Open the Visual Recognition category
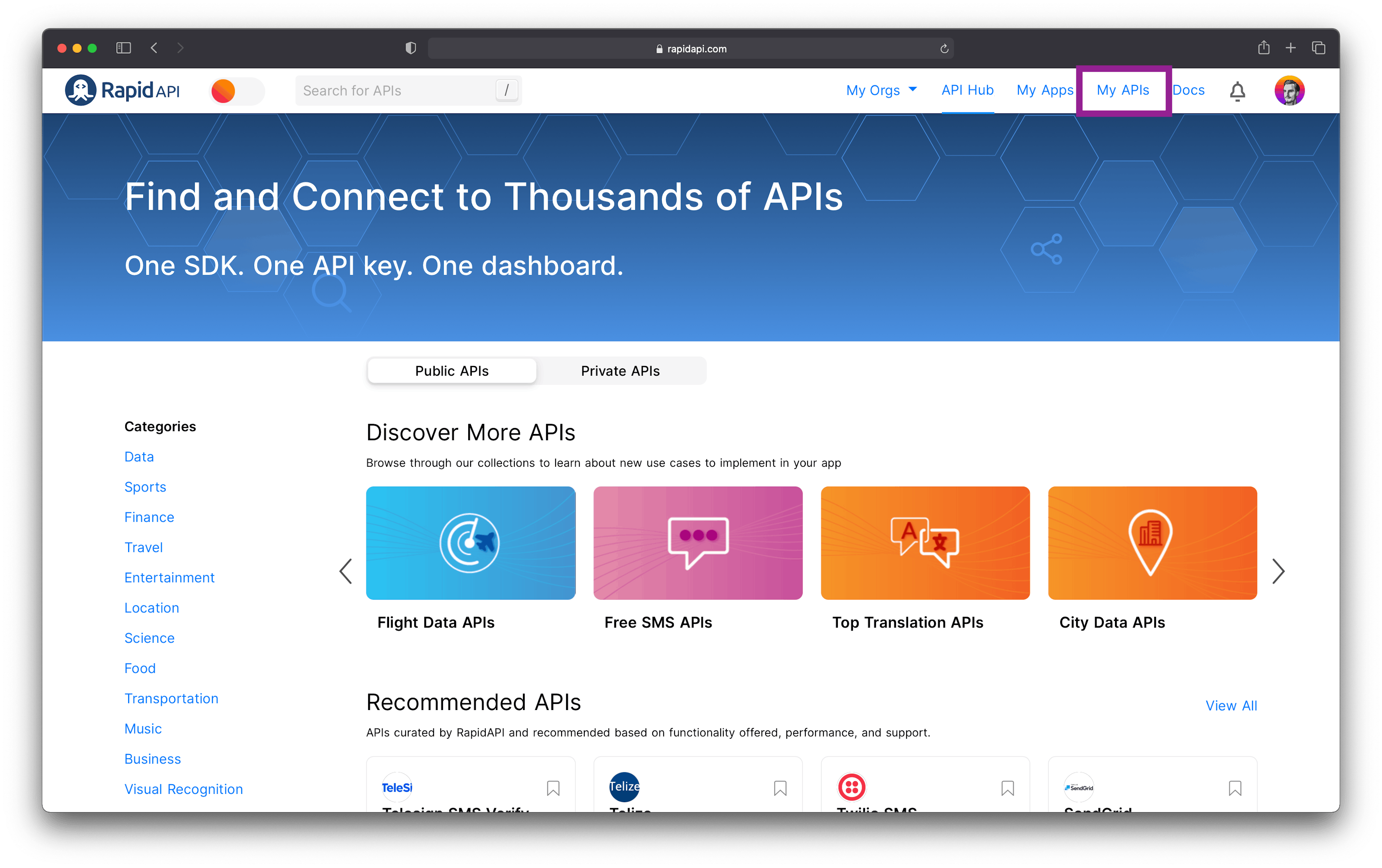The image size is (1382, 868). pos(184,789)
